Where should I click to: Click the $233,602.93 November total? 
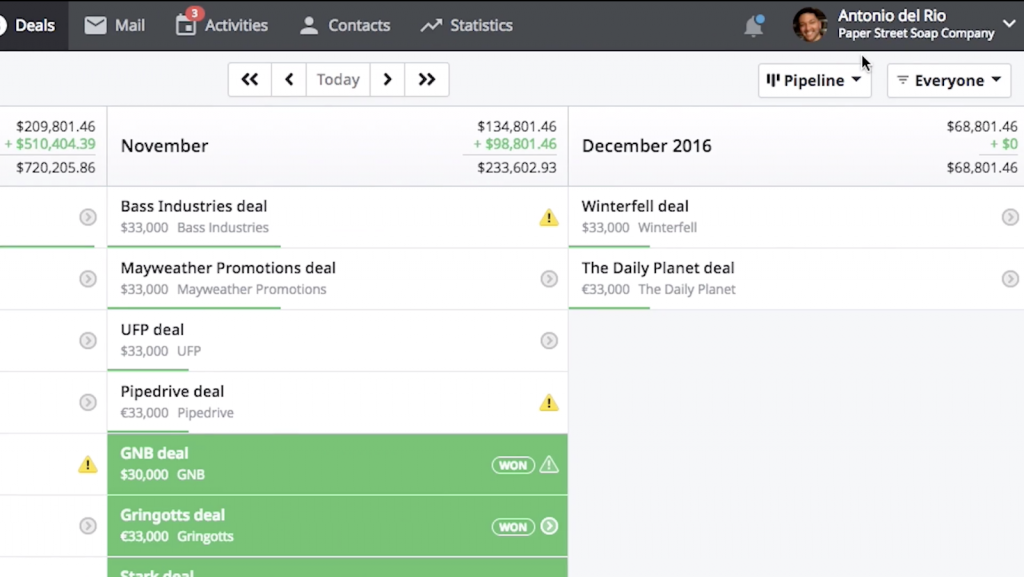[517, 168]
